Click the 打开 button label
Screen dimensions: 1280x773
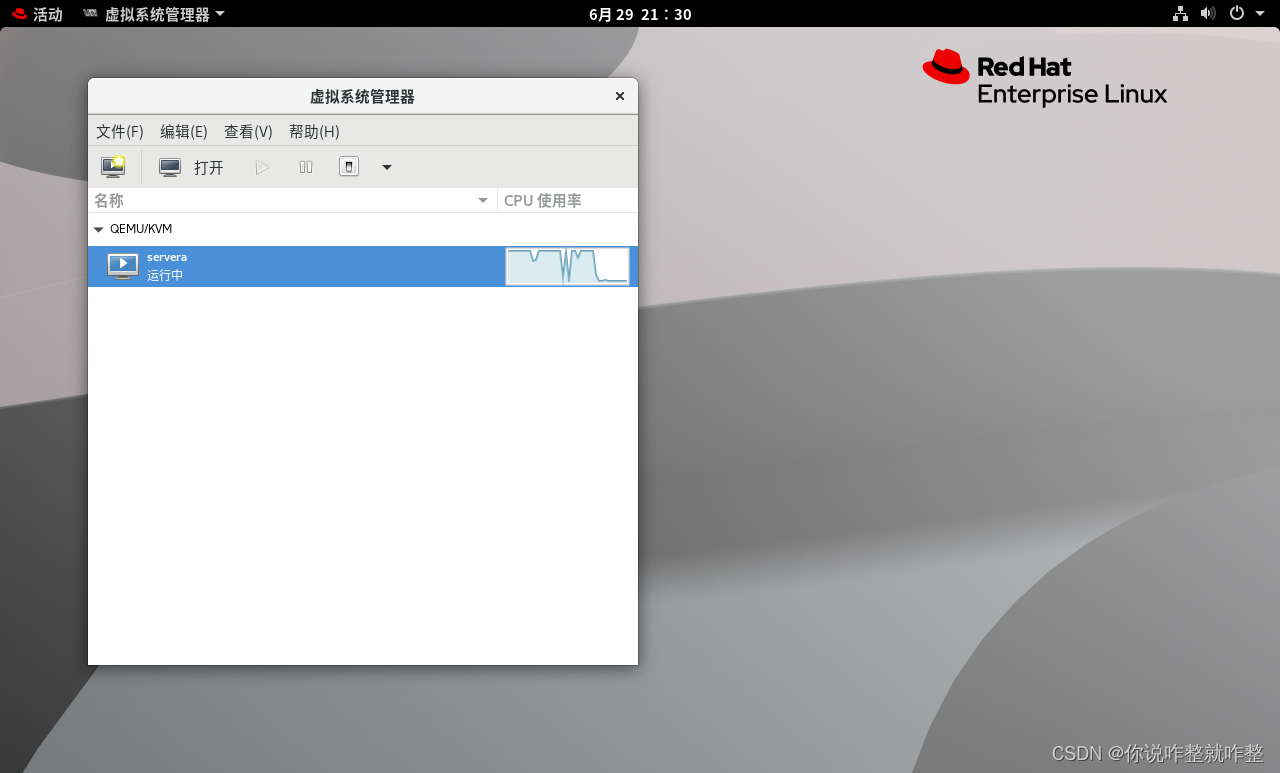pyautogui.click(x=209, y=167)
